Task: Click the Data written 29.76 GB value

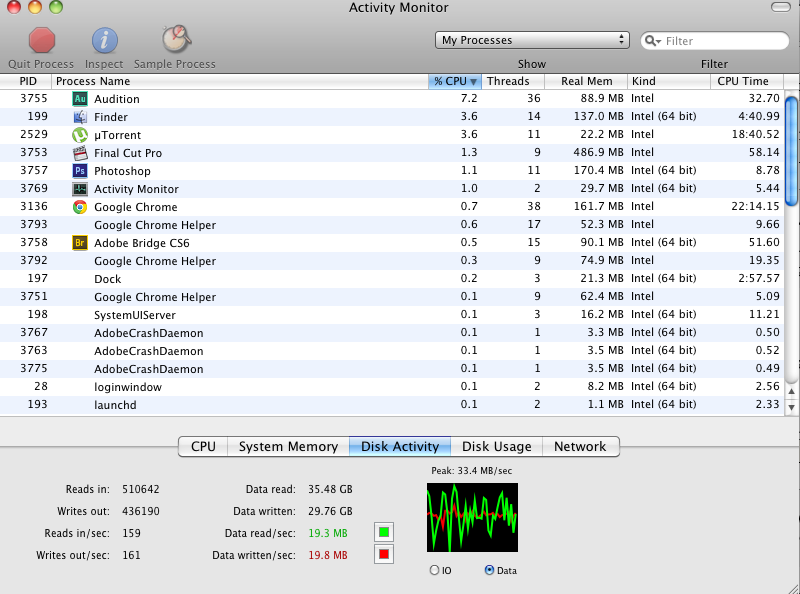Action: tap(330, 511)
